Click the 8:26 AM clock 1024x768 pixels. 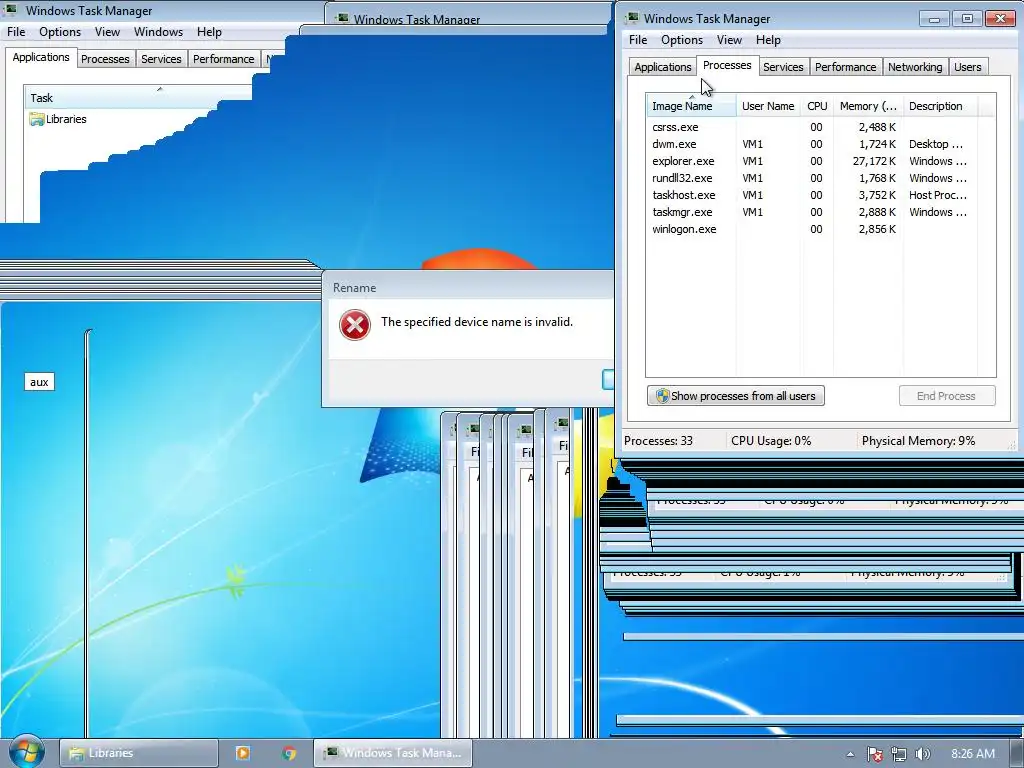pyautogui.click(x=972, y=754)
